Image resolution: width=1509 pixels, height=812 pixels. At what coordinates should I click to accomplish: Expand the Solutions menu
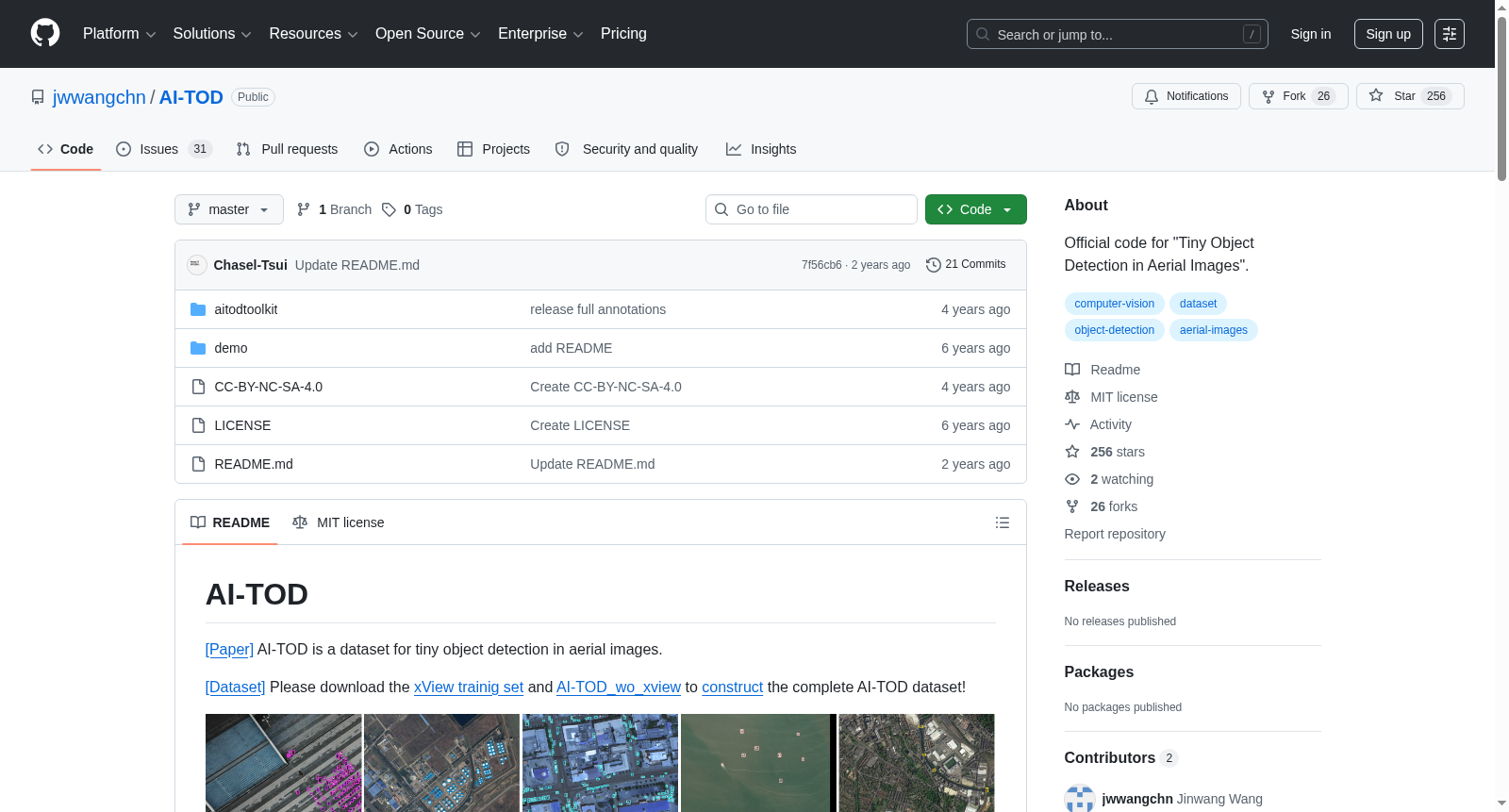(x=212, y=34)
